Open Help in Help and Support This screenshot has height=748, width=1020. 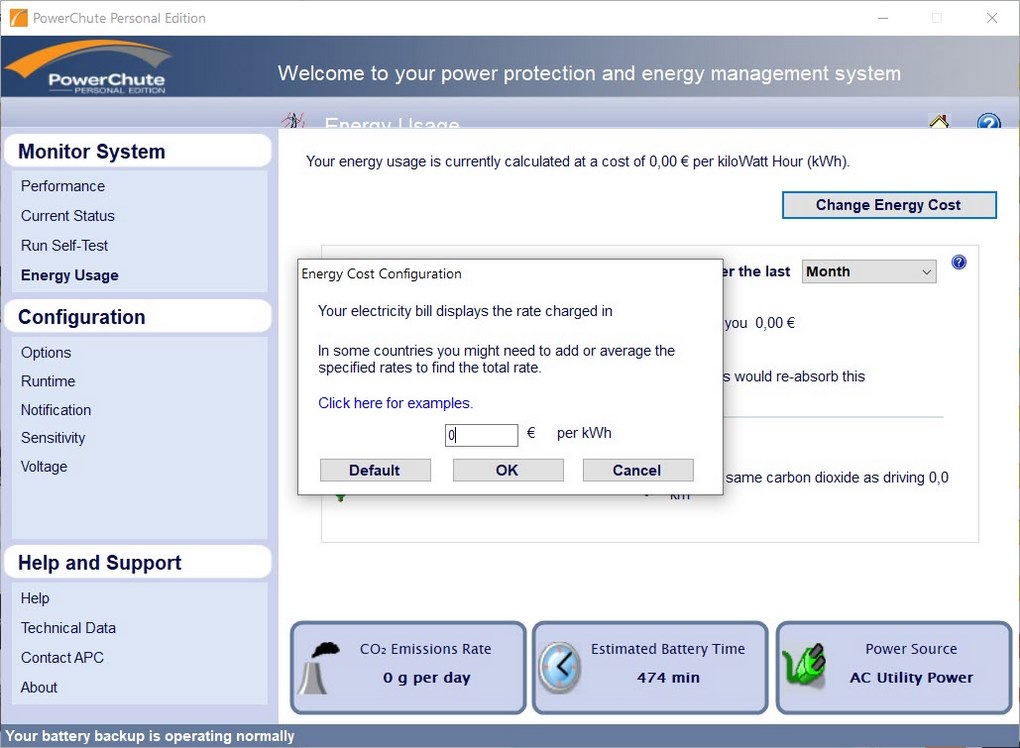35,598
